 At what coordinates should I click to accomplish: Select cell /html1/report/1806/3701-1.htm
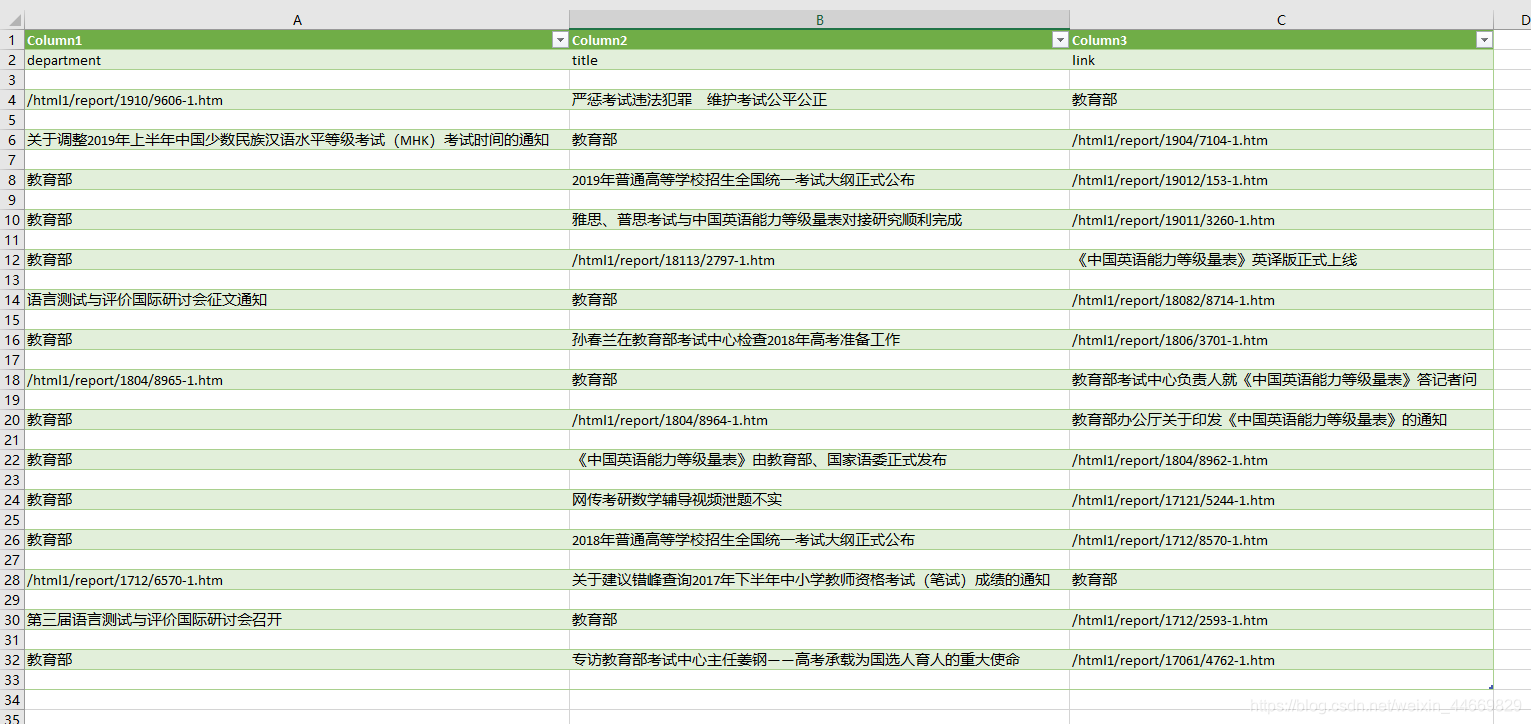click(x=1281, y=340)
